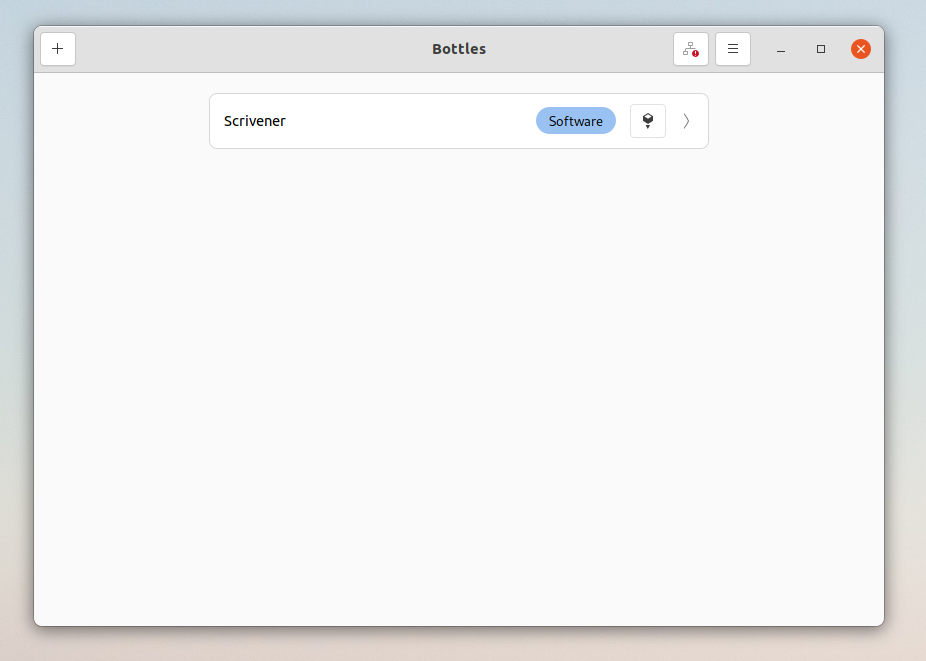
Task: Open the network connection warning icon
Action: pyautogui.click(x=690, y=49)
